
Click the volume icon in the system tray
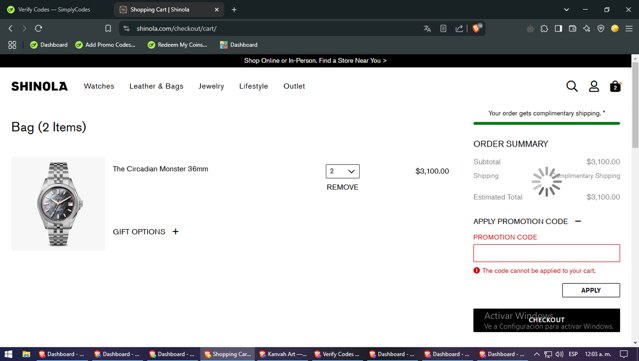[560, 354]
